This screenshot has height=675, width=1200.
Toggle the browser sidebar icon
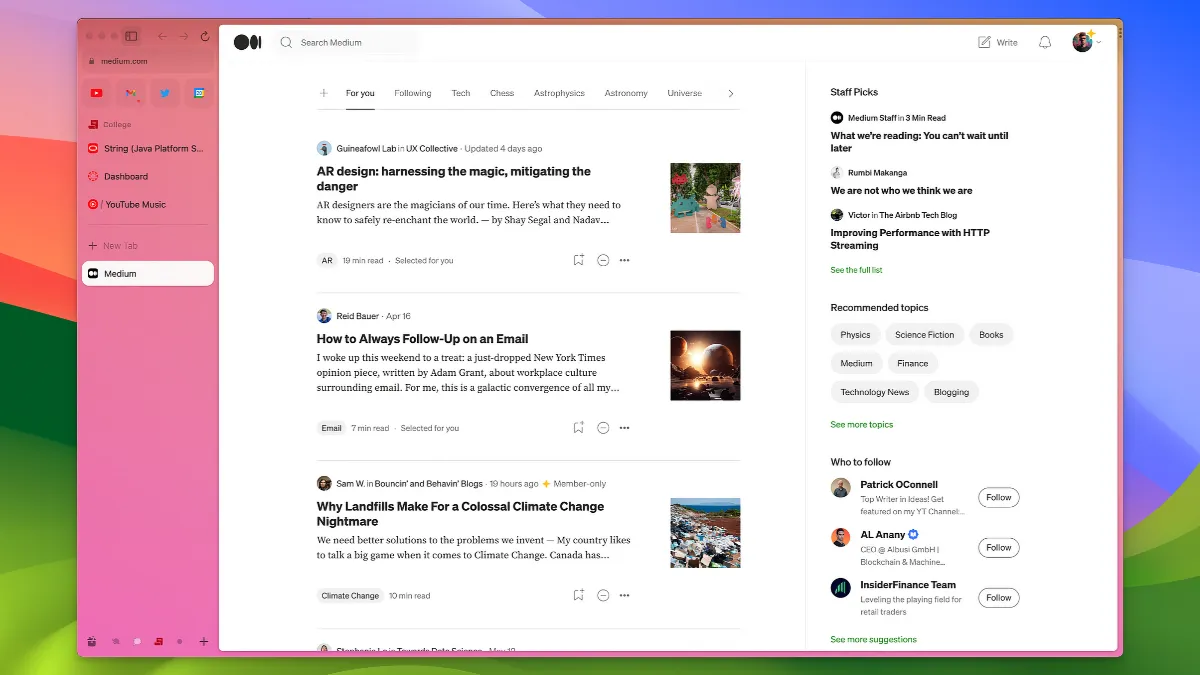click(x=131, y=36)
